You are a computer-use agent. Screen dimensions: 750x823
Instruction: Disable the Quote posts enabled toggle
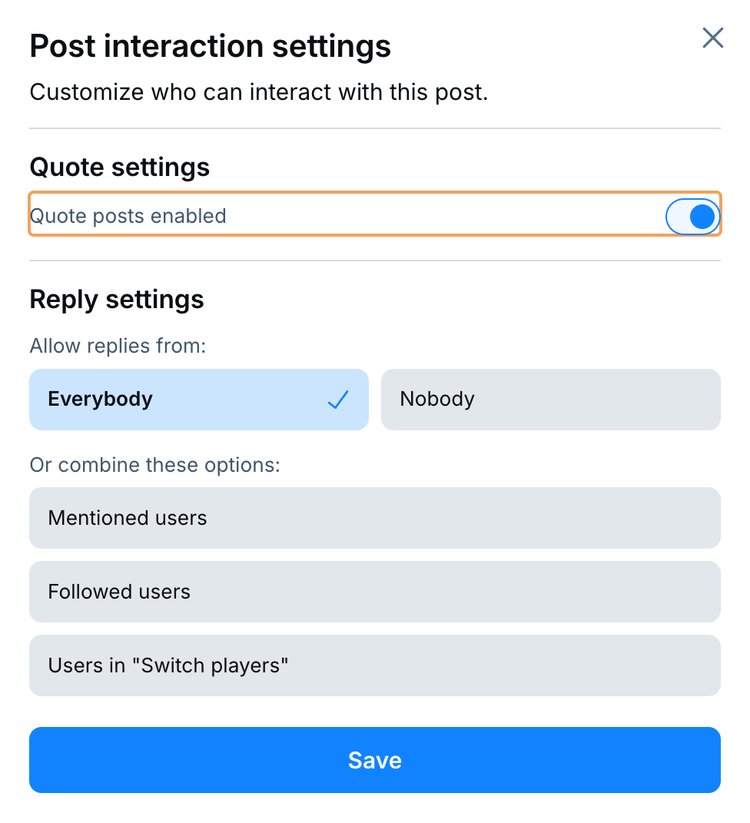693,216
